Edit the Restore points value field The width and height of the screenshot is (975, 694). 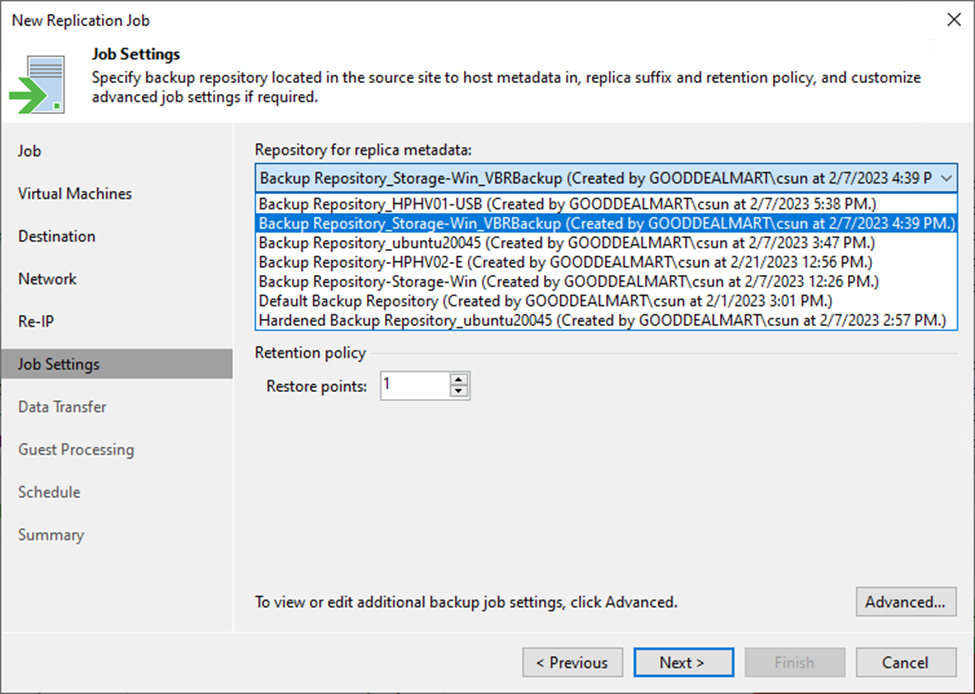[410, 385]
